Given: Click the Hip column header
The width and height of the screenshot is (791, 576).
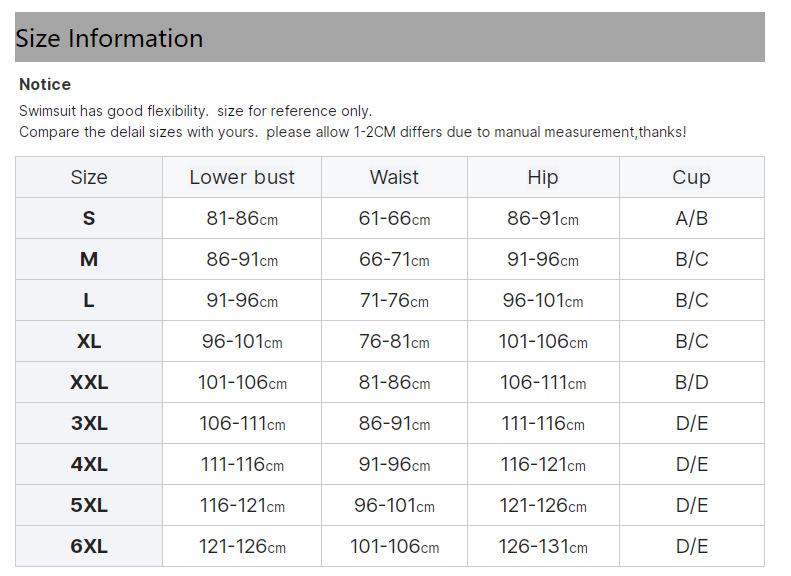Looking at the screenshot, I should coord(542,178).
